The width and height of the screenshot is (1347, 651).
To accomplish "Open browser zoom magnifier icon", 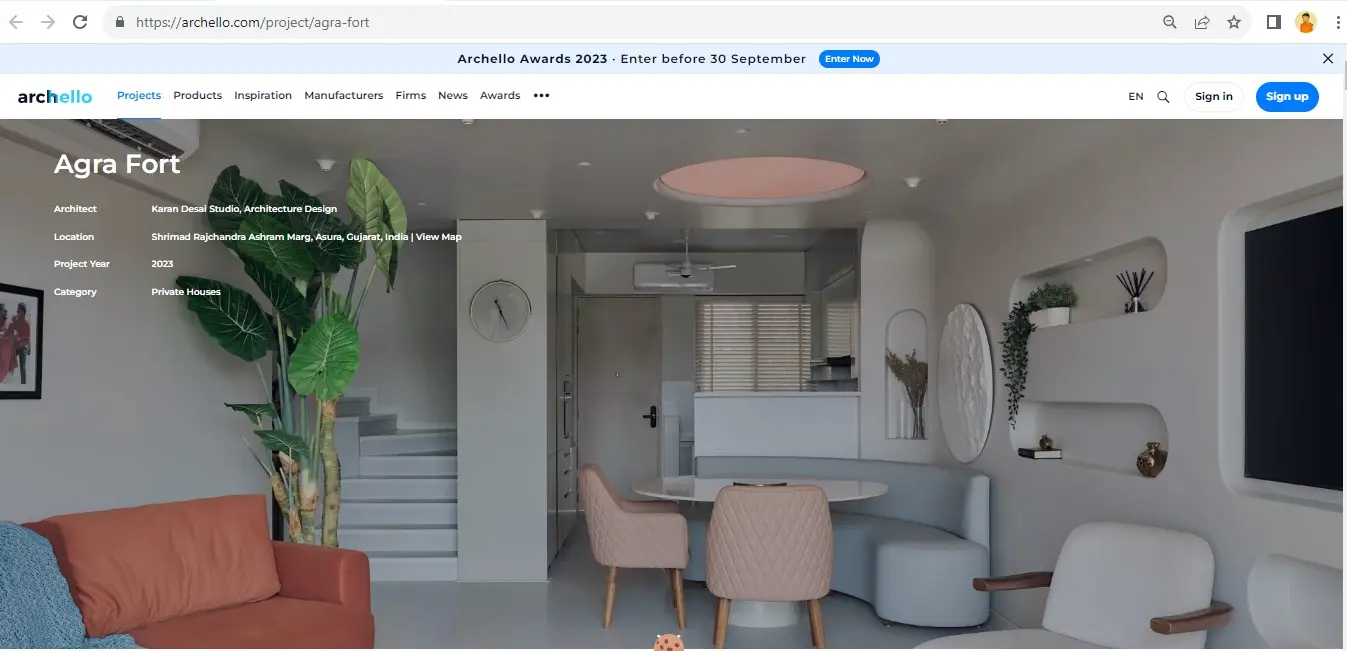I will click(x=1170, y=22).
